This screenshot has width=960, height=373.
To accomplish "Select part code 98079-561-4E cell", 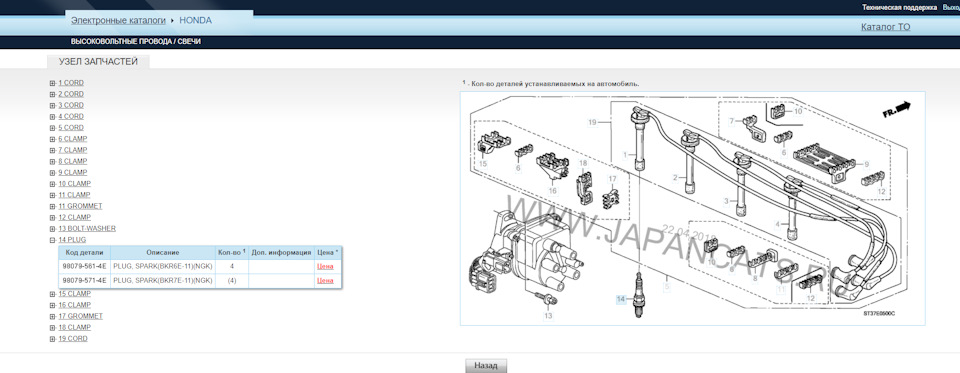I will pyautogui.click(x=84, y=266).
